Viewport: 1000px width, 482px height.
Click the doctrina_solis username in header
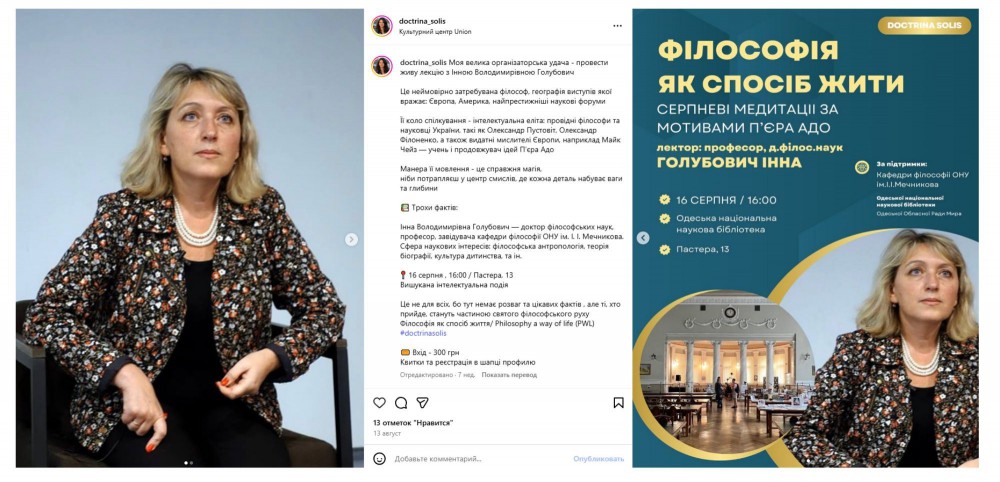tap(422, 21)
